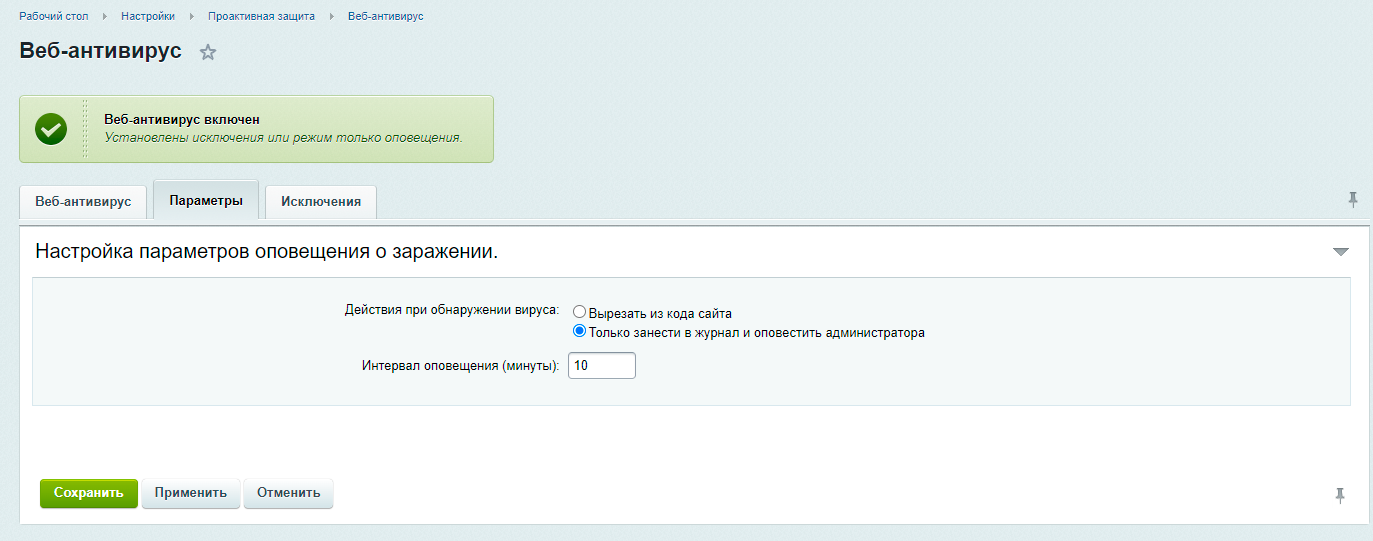This screenshot has height=541, width=1373.
Task: Switch to the Веб-антивирус tab
Action: click(83, 201)
